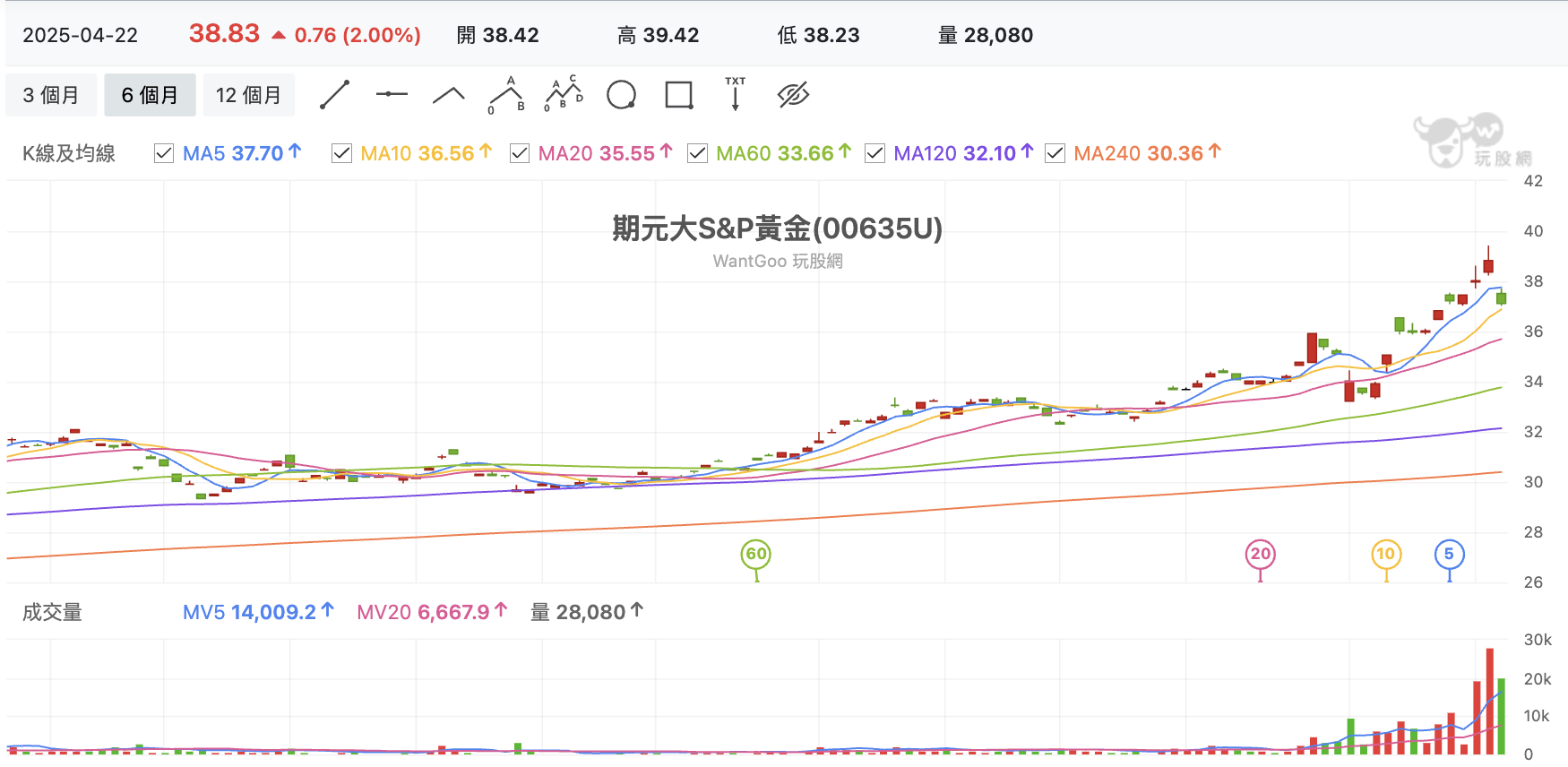
Task: Pick the 0-A-B wave pattern tool
Action: click(x=506, y=95)
